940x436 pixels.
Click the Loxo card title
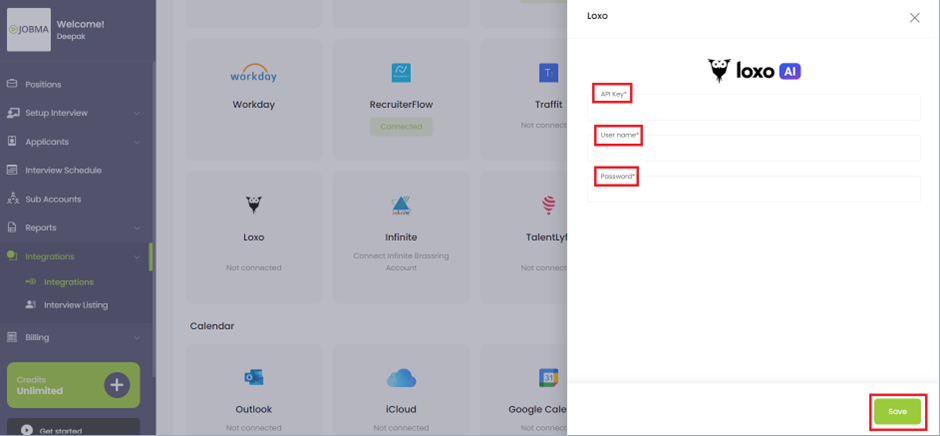(254, 237)
